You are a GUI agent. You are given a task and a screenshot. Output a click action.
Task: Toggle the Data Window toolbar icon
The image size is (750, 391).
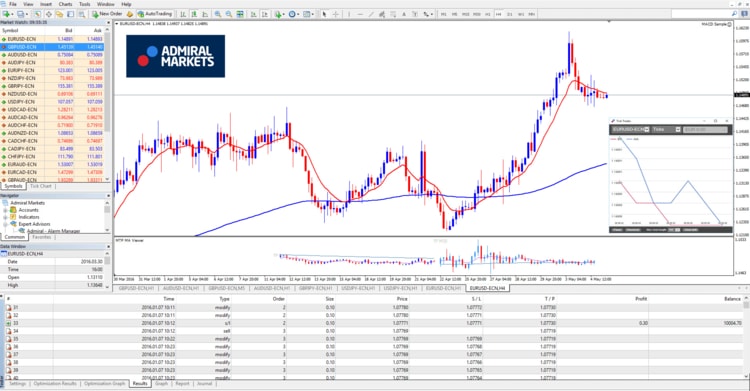click(x=49, y=14)
